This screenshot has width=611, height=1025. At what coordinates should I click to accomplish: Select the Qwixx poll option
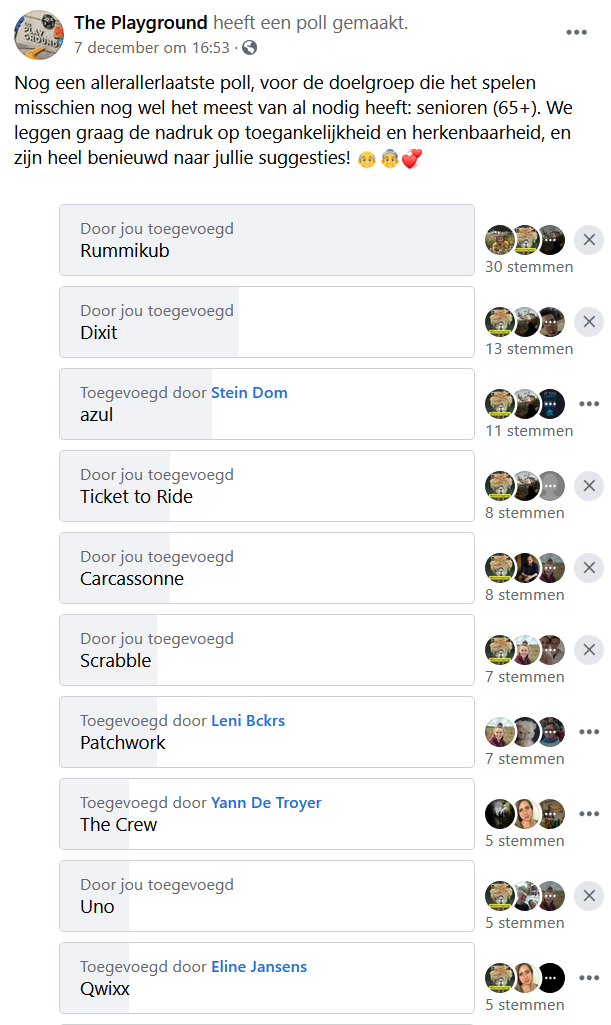coord(267,978)
